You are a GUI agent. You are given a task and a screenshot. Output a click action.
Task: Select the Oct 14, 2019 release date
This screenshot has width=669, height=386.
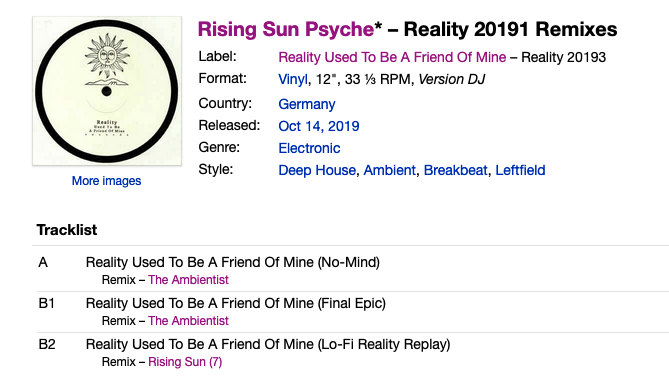319,126
